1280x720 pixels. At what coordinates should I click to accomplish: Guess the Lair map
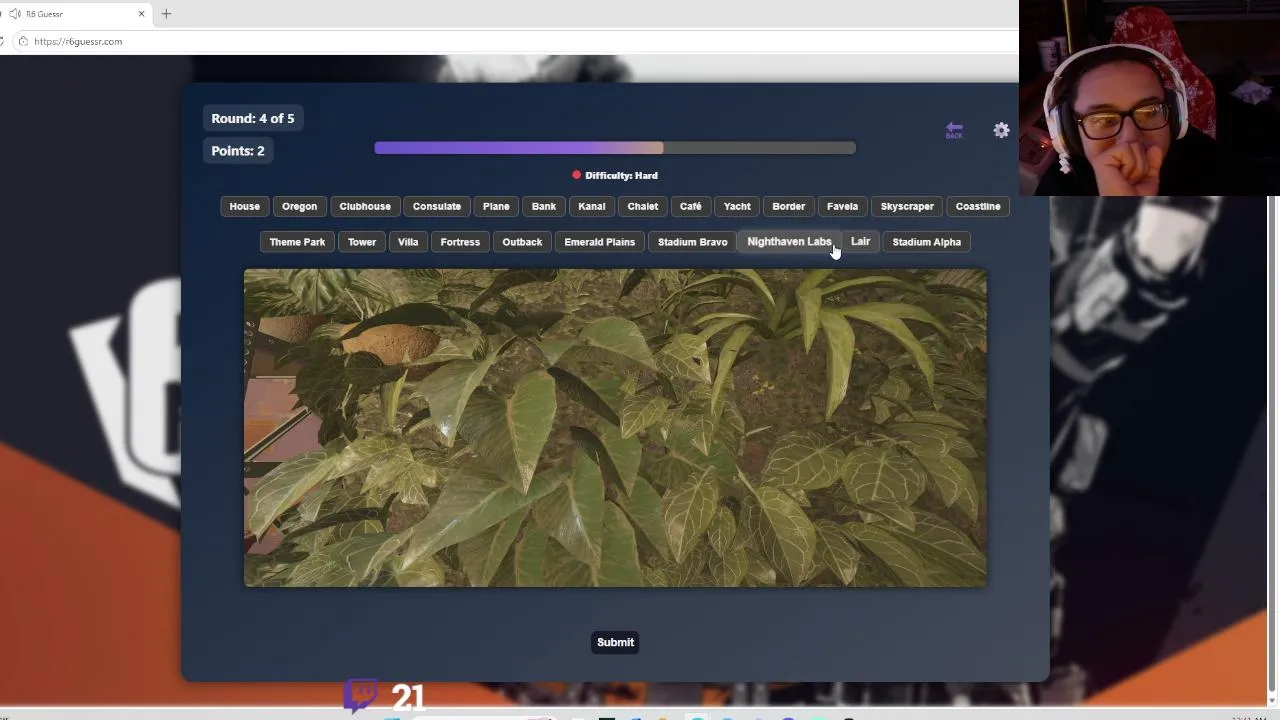pyautogui.click(x=860, y=242)
